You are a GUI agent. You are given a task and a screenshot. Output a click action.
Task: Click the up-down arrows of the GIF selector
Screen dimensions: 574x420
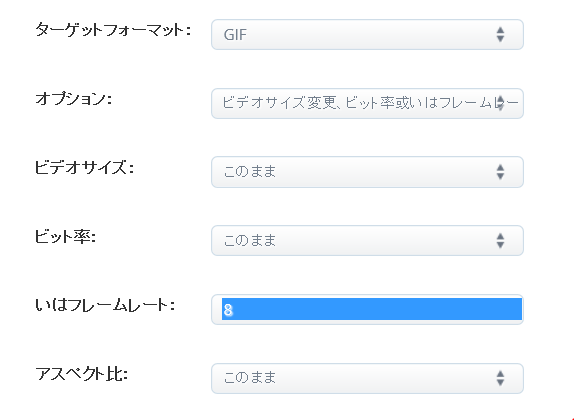[x=500, y=34]
